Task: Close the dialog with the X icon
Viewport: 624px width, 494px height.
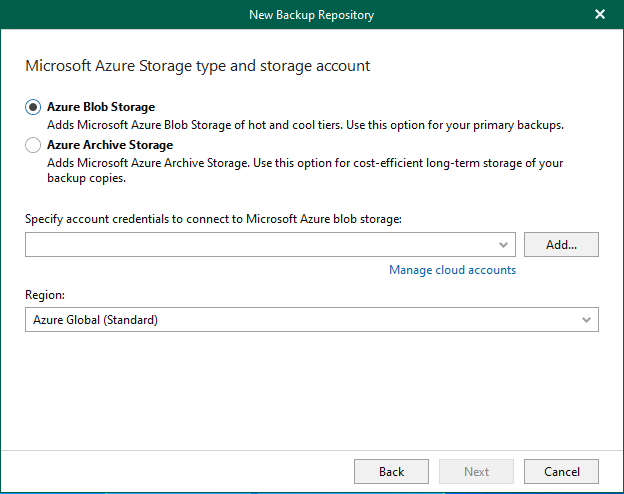Action: [x=600, y=14]
